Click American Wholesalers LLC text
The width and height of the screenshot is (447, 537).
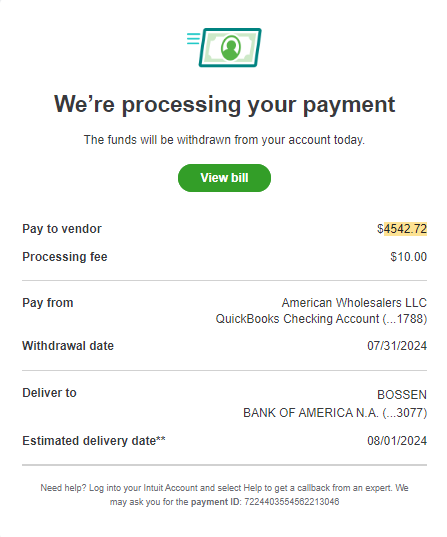[354, 303]
